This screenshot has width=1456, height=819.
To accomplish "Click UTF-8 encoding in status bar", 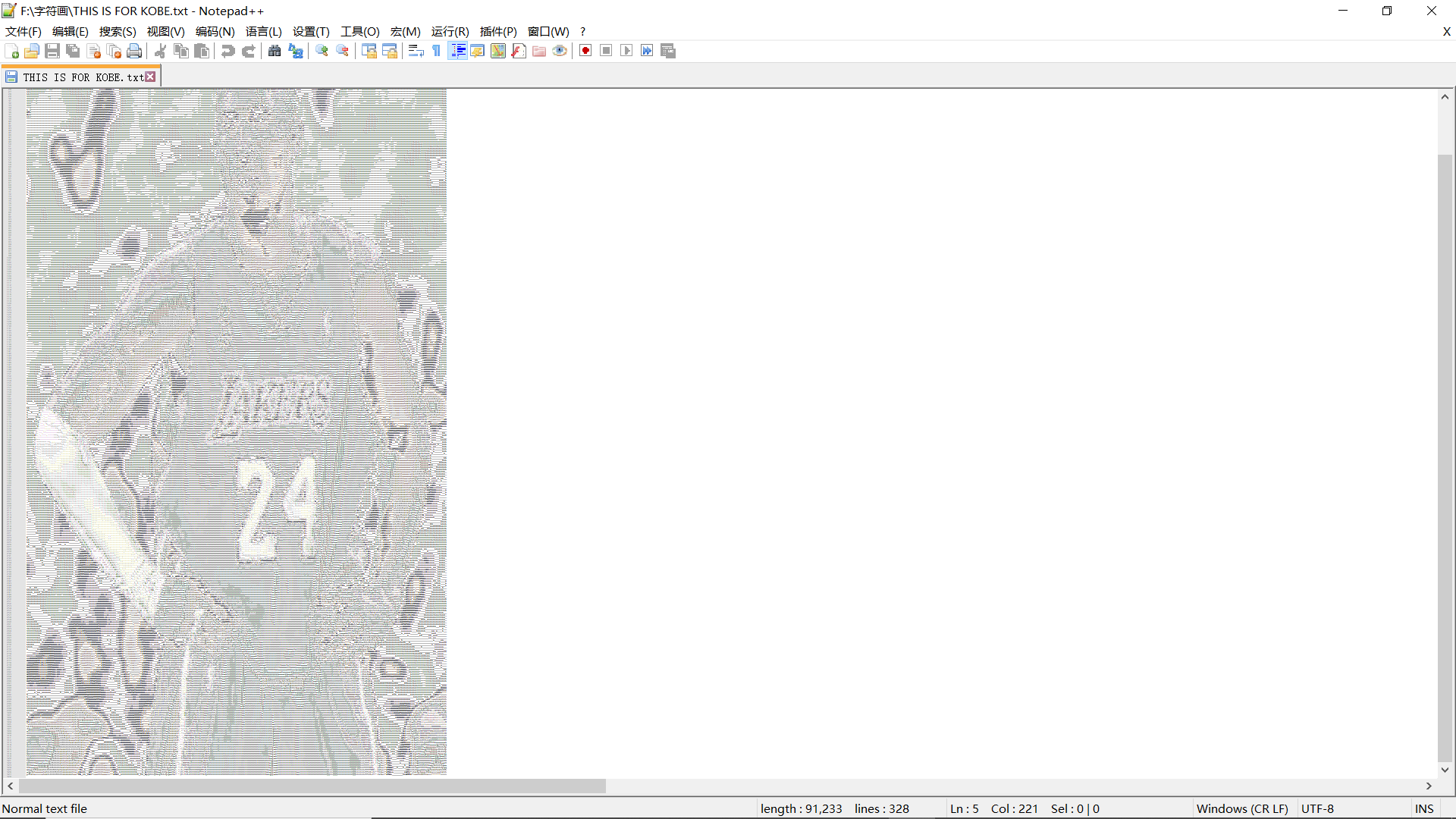I will pyautogui.click(x=1317, y=808).
